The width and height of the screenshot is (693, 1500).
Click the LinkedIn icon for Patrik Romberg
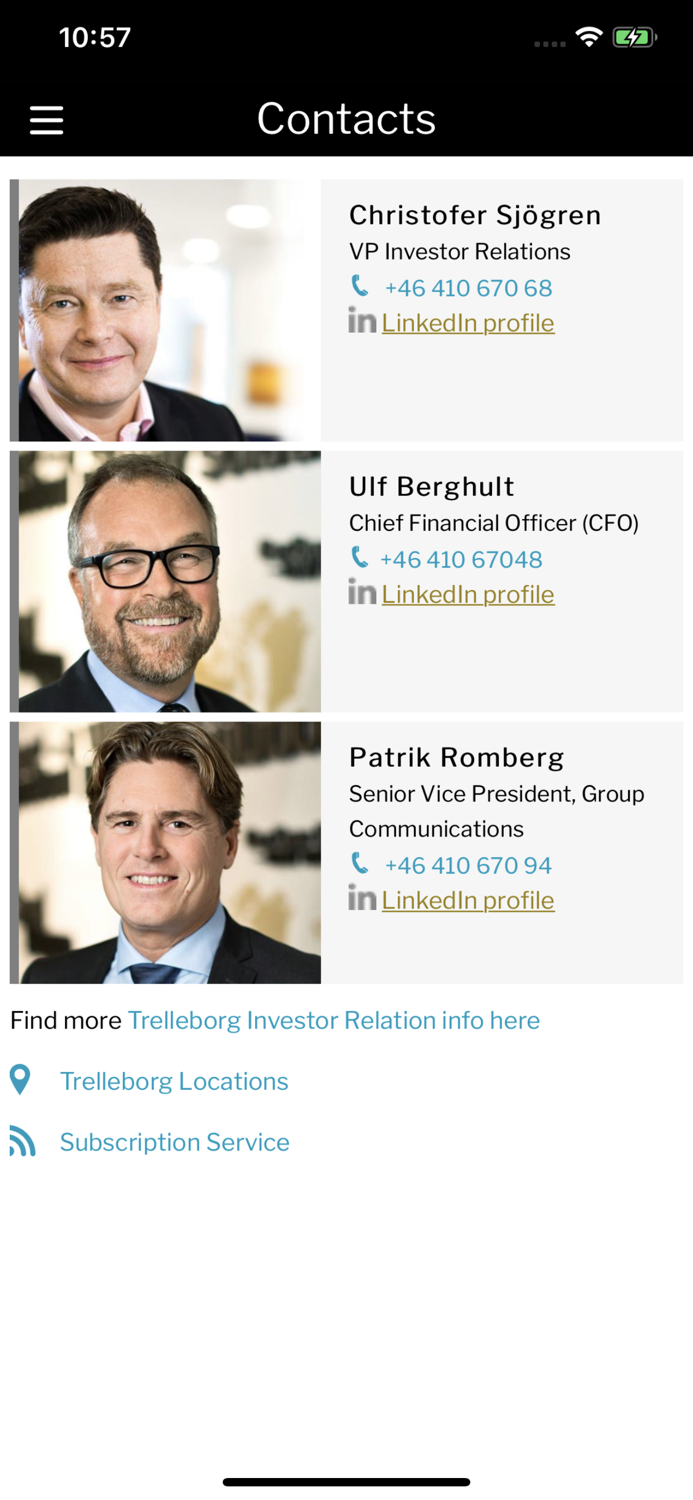361,899
